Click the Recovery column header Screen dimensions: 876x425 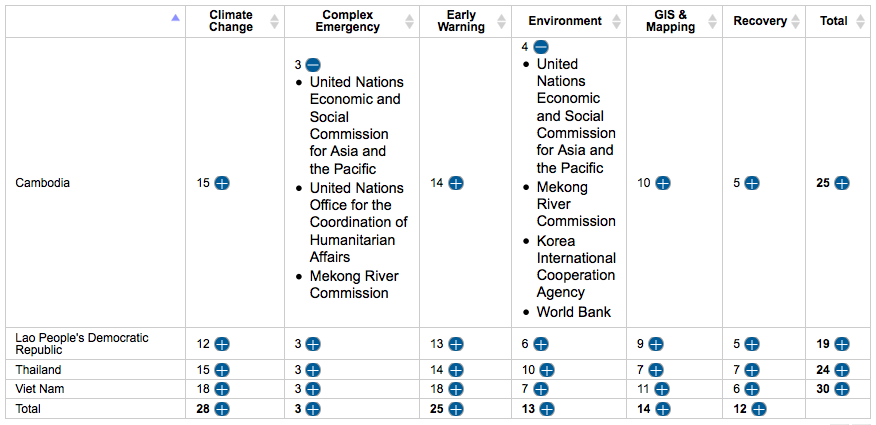pos(760,21)
